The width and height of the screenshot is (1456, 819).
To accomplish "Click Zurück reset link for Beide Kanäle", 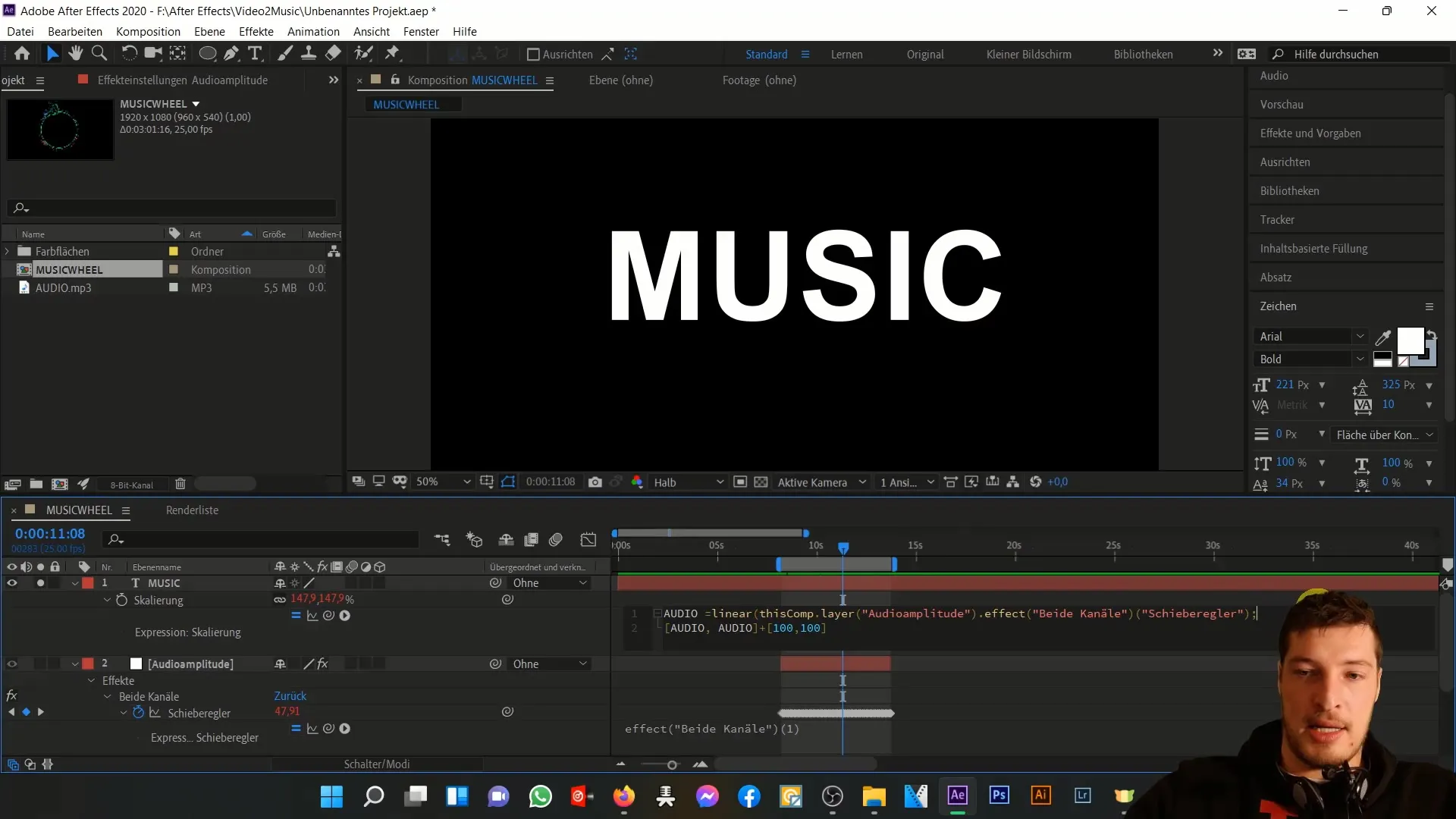I will point(290,696).
